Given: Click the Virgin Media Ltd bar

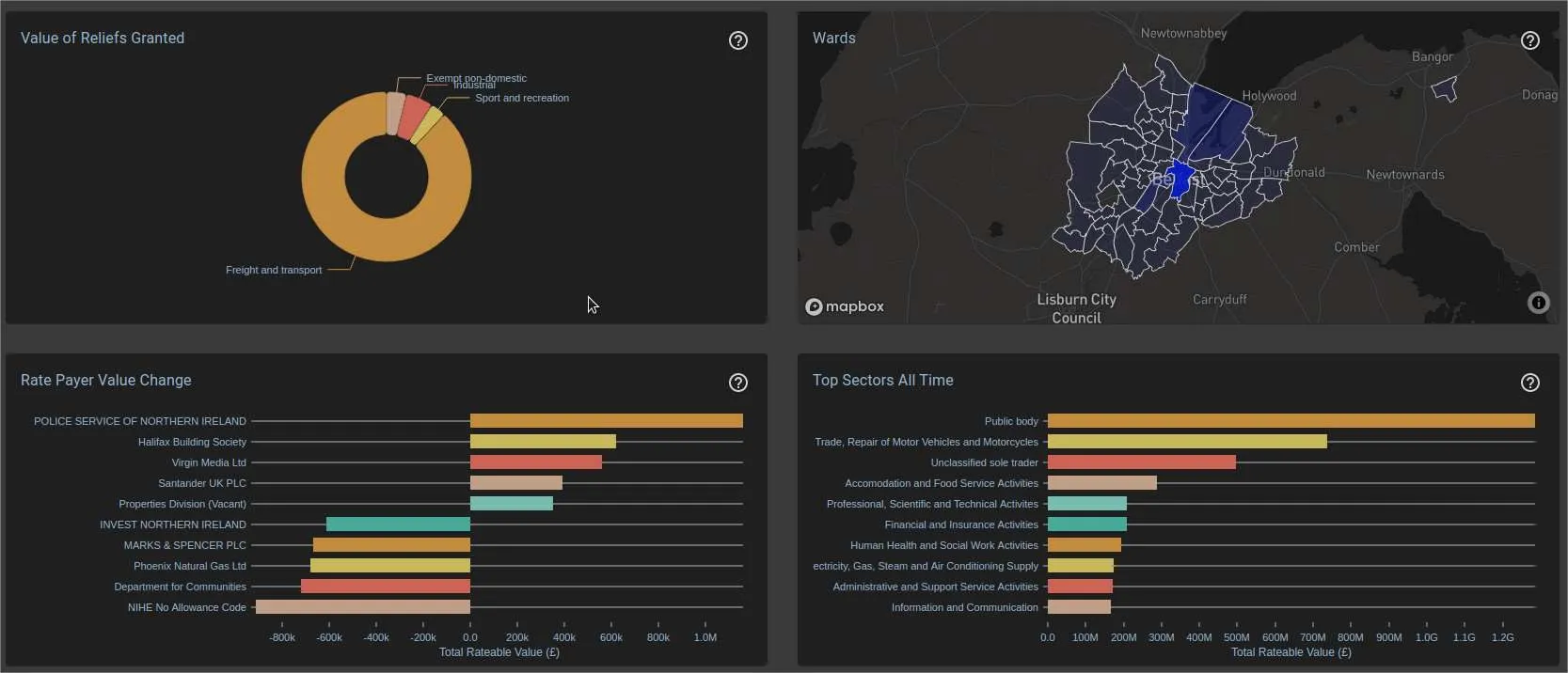Looking at the screenshot, I should coord(536,462).
